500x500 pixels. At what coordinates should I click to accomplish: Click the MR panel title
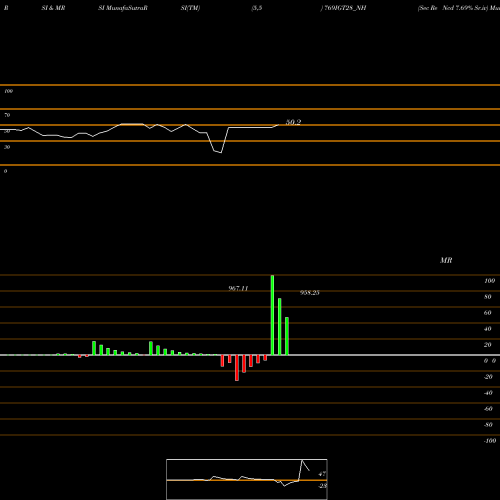[x=446, y=260]
